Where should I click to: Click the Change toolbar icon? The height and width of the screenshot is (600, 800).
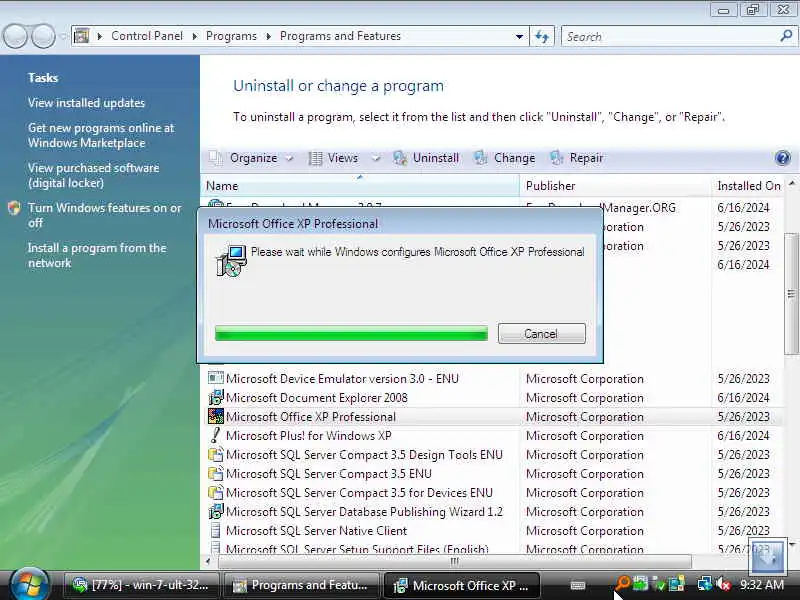click(481, 158)
